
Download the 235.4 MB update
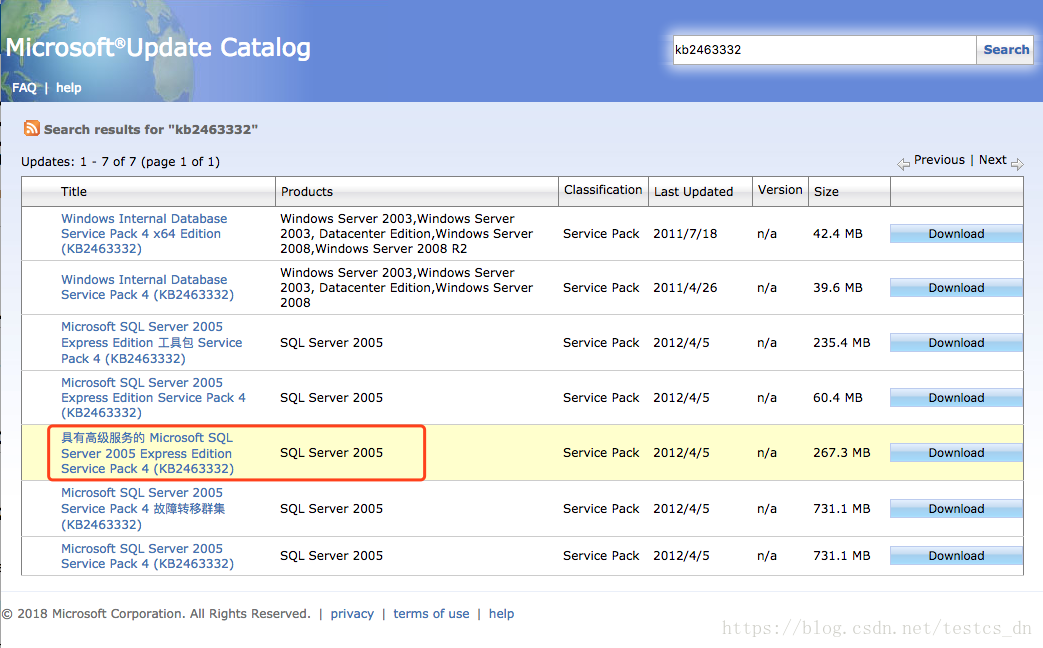tap(956, 343)
